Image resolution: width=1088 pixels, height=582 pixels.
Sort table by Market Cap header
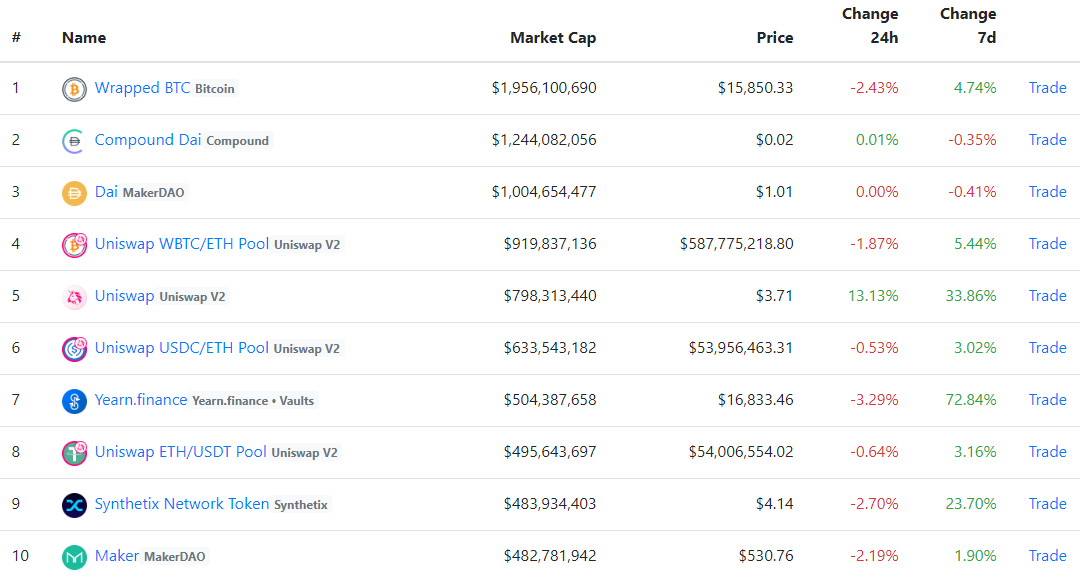tap(552, 38)
